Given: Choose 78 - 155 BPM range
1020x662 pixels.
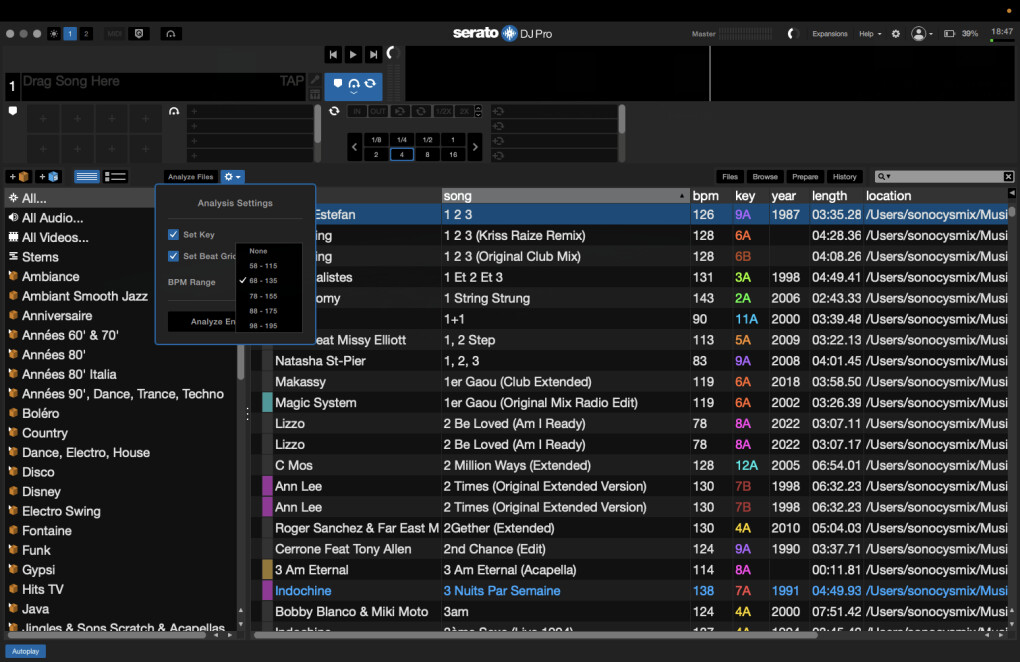Looking at the screenshot, I should coord(269,296).
